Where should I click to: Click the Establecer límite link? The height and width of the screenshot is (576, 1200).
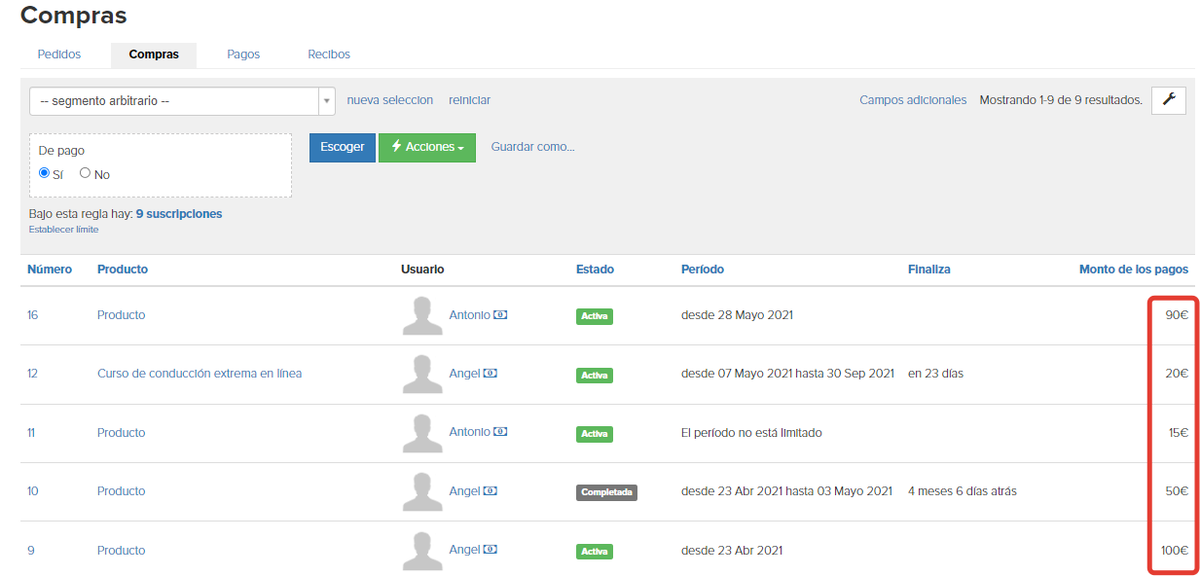[x=64, y=230]
